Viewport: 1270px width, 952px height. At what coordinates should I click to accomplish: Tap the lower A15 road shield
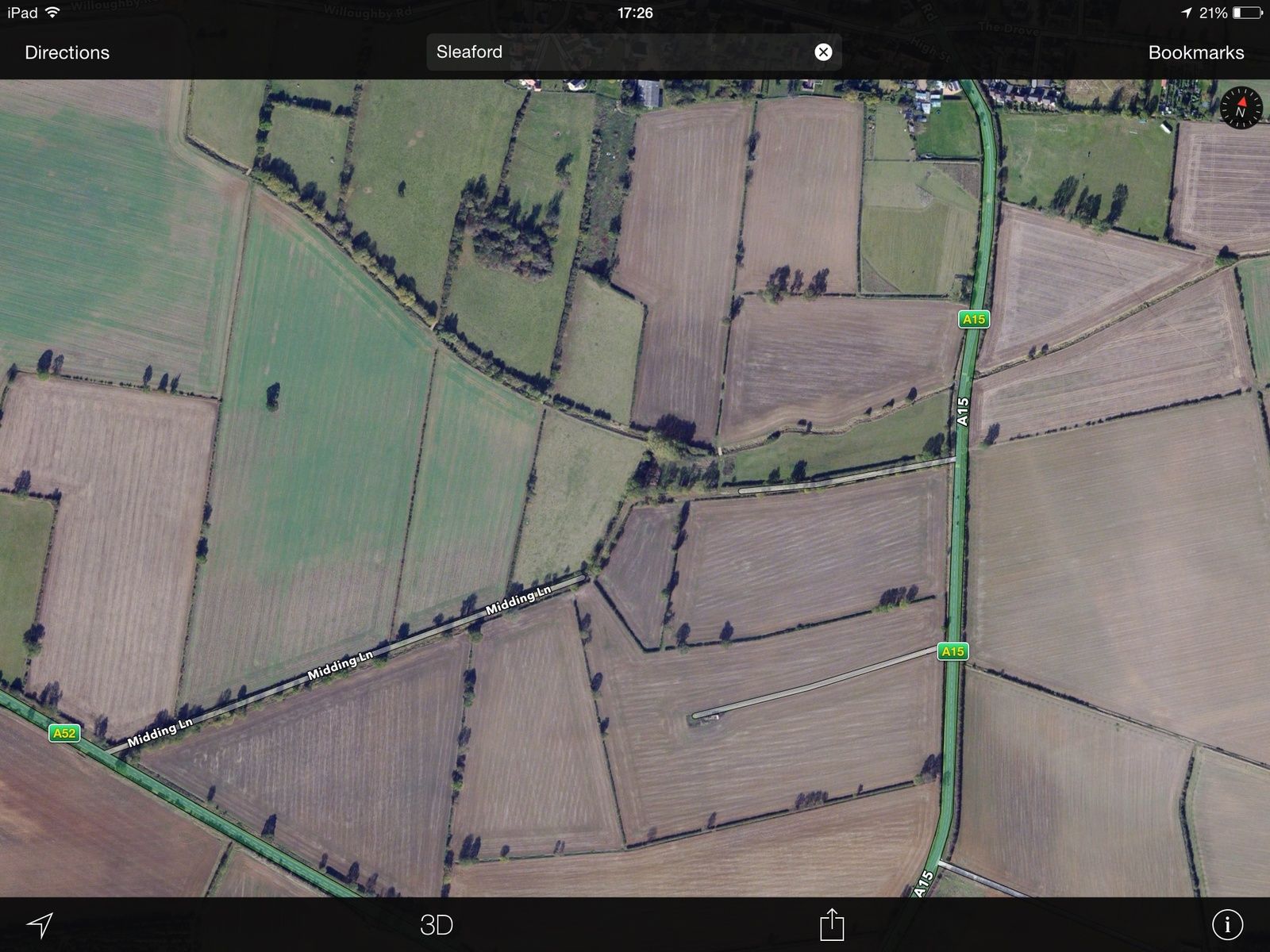click(x=952, y=651)
